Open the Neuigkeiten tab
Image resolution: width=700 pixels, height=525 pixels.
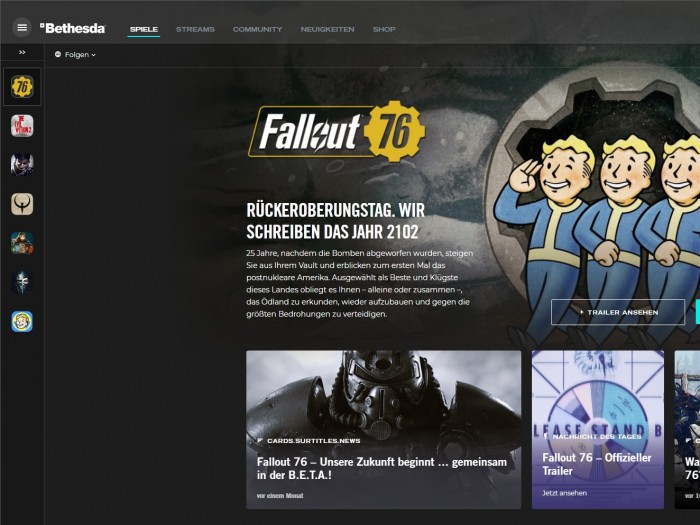click(x=327, y=29)
